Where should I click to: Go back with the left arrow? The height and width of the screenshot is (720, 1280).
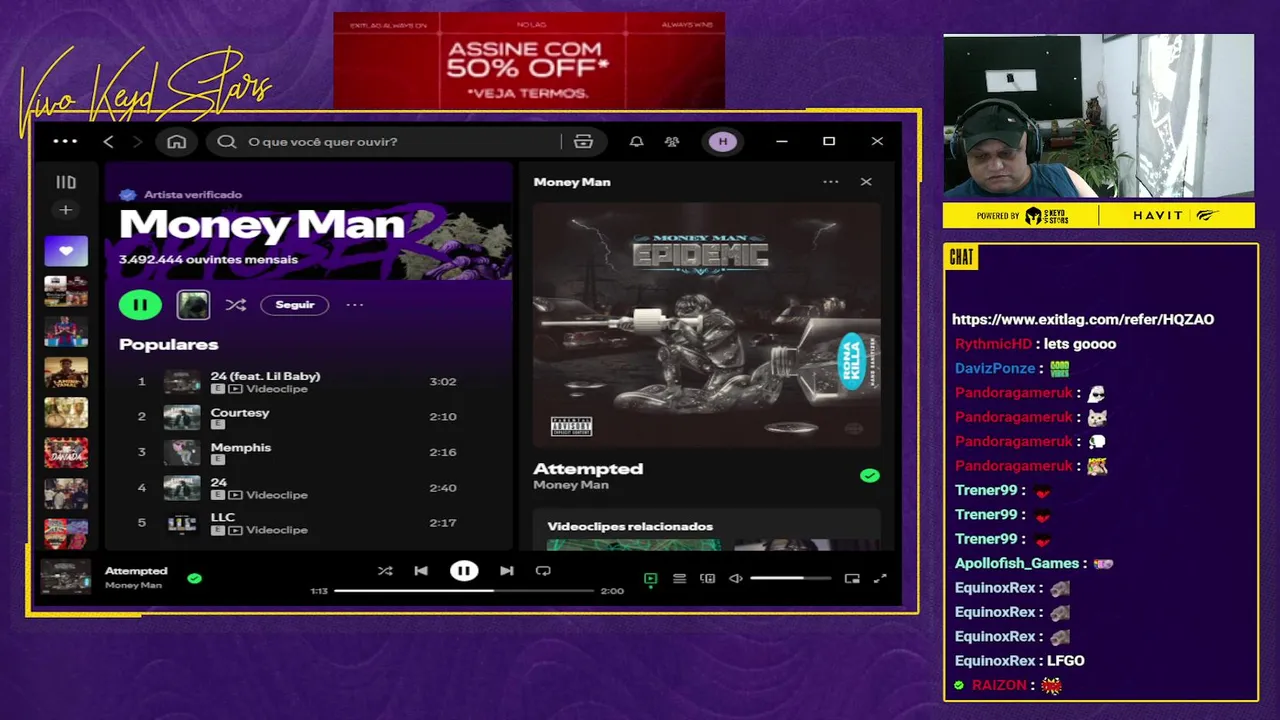tap(109, 142)
